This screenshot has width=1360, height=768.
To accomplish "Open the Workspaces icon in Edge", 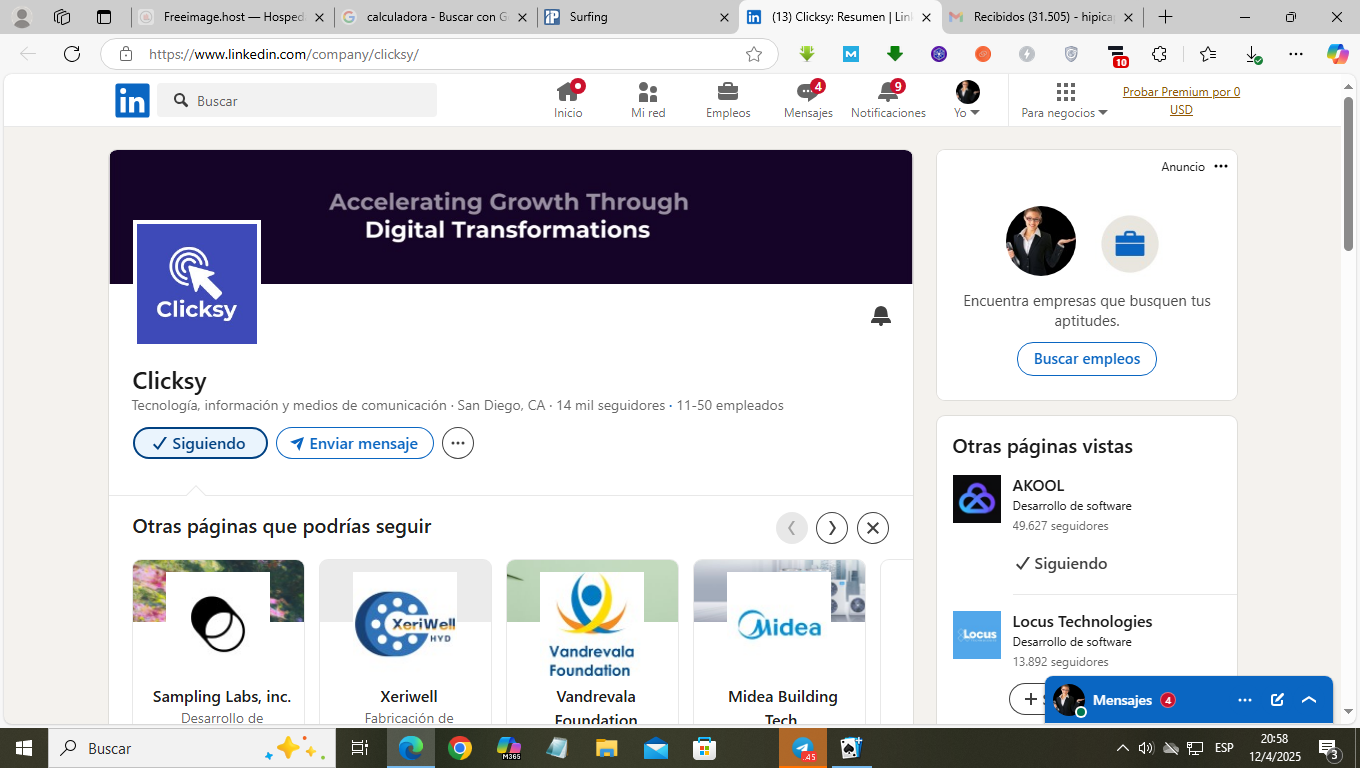I will [62, 17].
